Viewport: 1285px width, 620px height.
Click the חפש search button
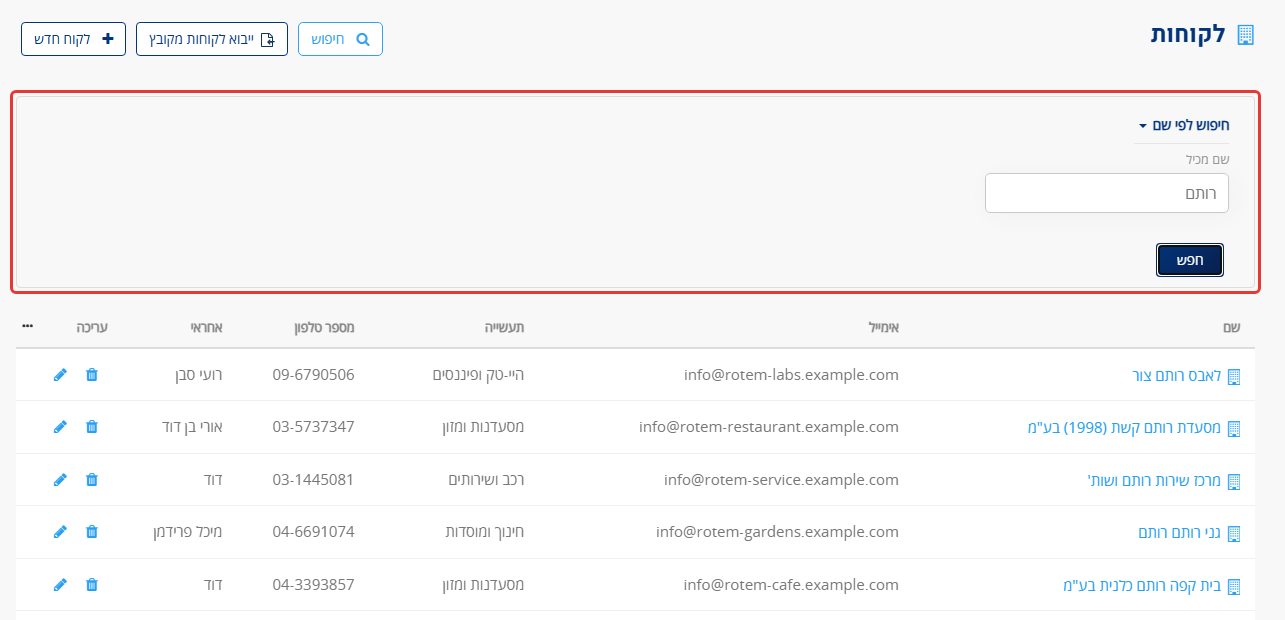coord(1190,260)
